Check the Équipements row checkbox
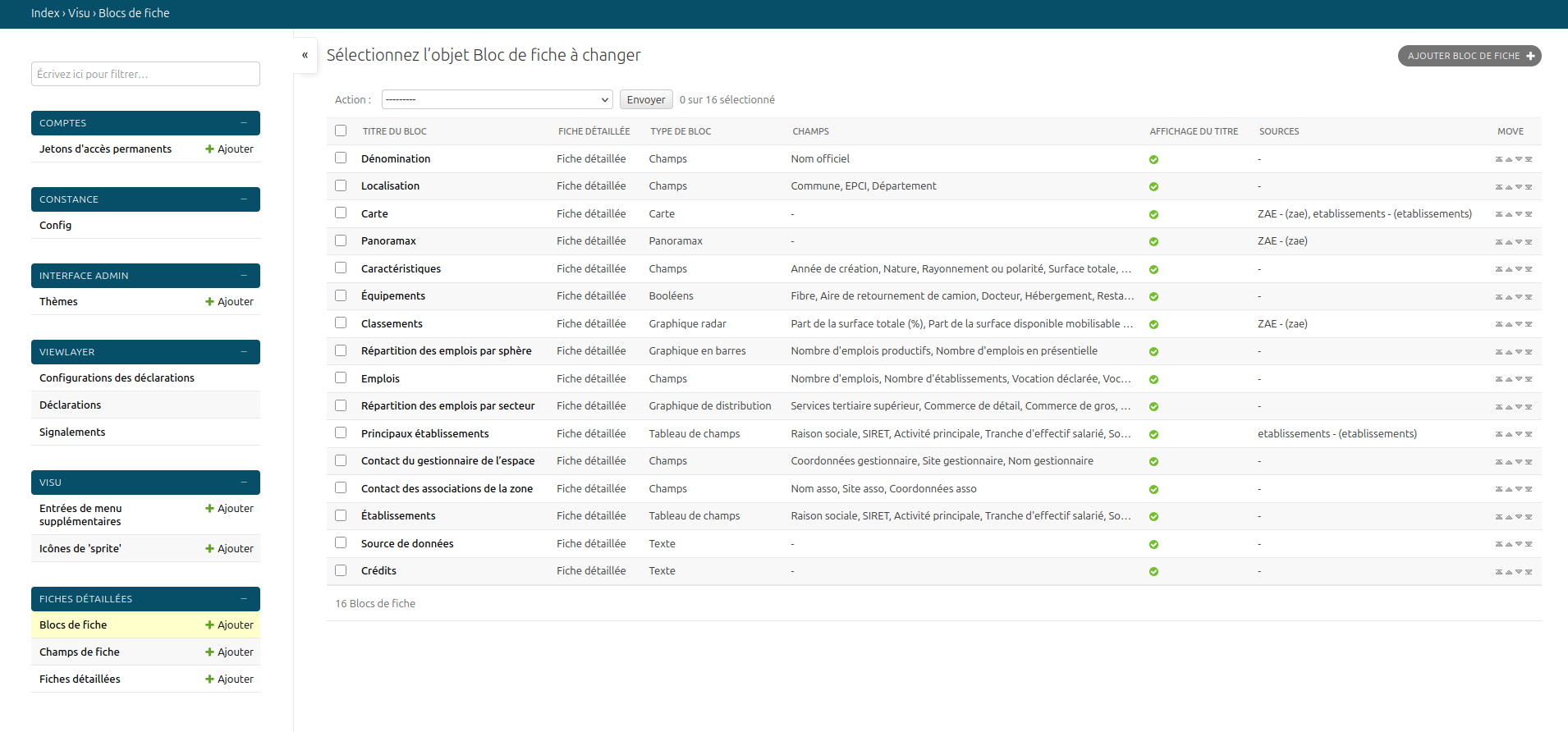 [341, 295]
